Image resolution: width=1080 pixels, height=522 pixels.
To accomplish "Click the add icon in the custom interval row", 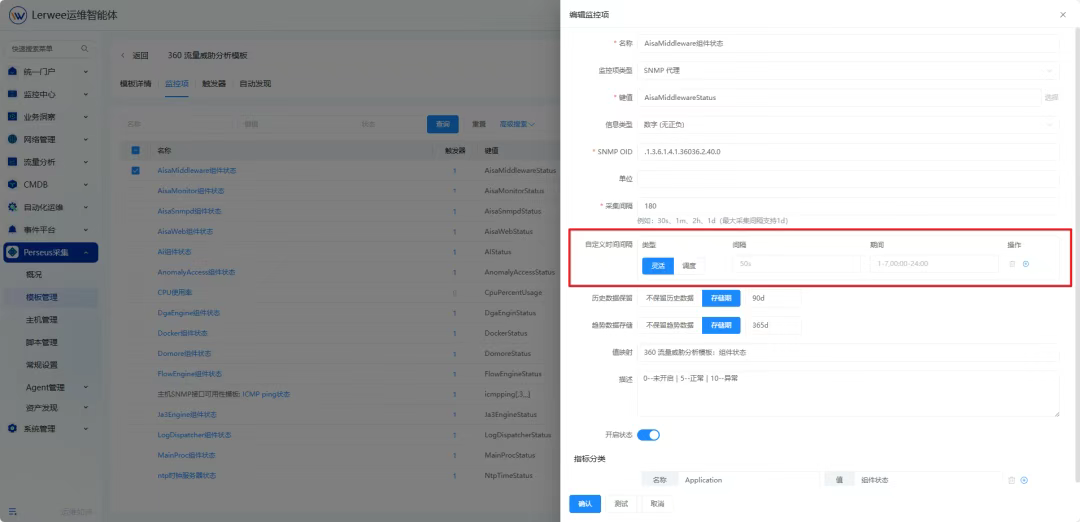I will [x=1026, y=264].
